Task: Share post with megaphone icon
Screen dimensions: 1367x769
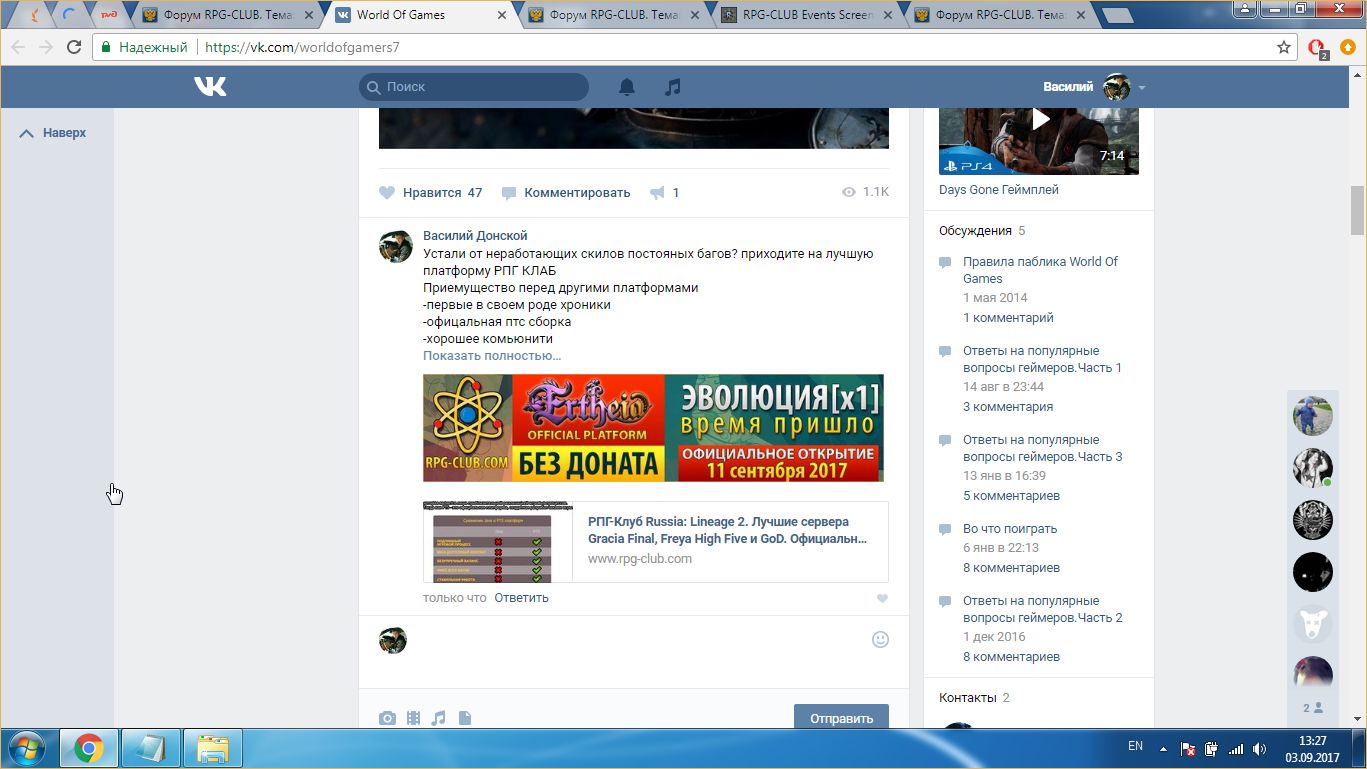Action: [658, 192]
